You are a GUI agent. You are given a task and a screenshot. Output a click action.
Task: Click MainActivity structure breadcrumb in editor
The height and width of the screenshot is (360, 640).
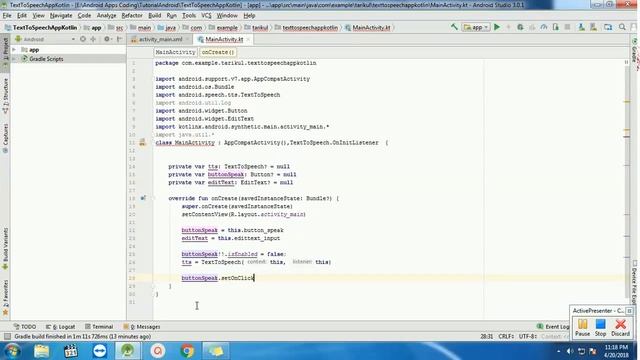coord(176,52)
